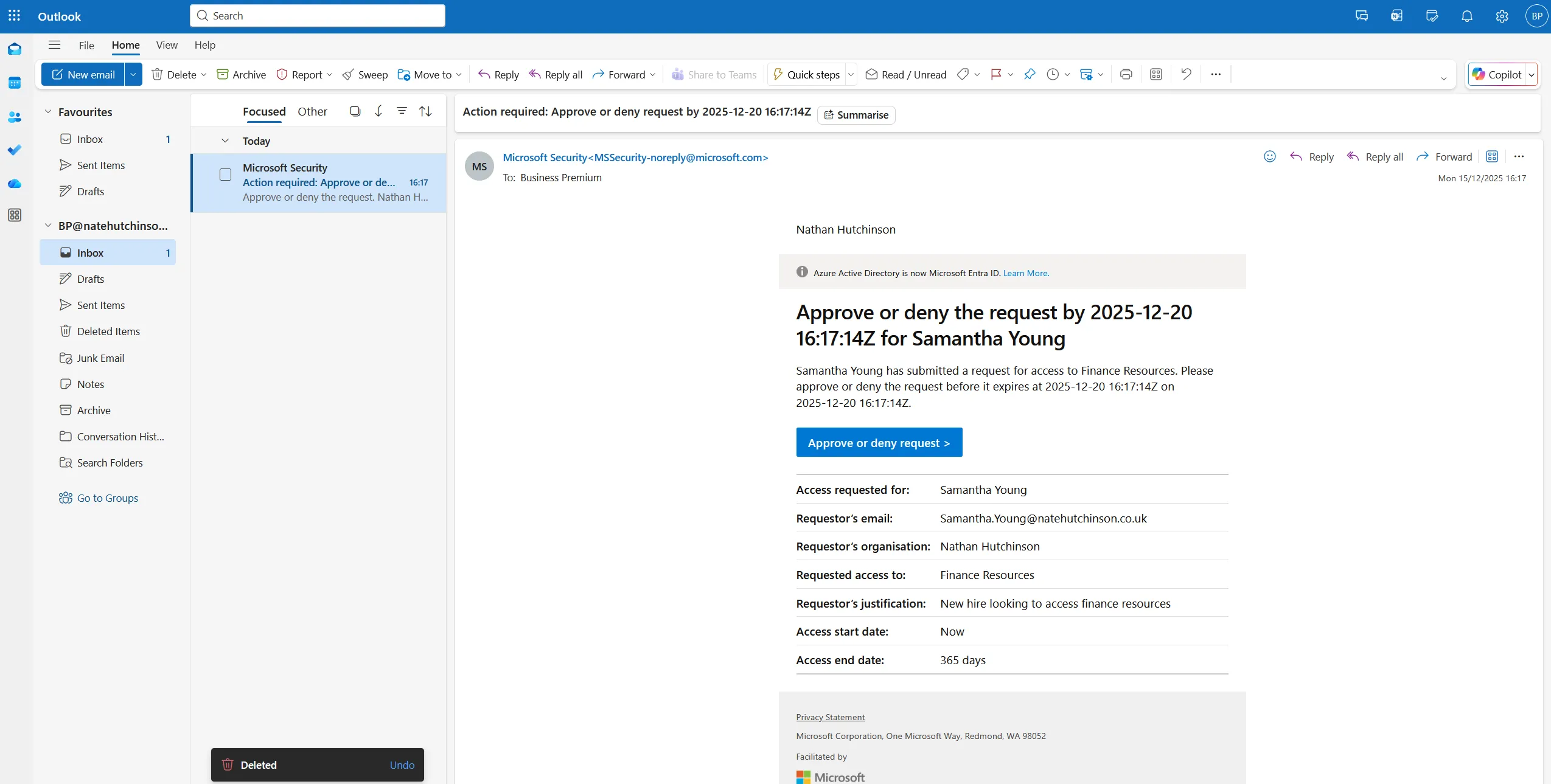Expand the ribbon with the chevron at its right end
This screenshot has height=784, width=1551.
click(1444, 78)
